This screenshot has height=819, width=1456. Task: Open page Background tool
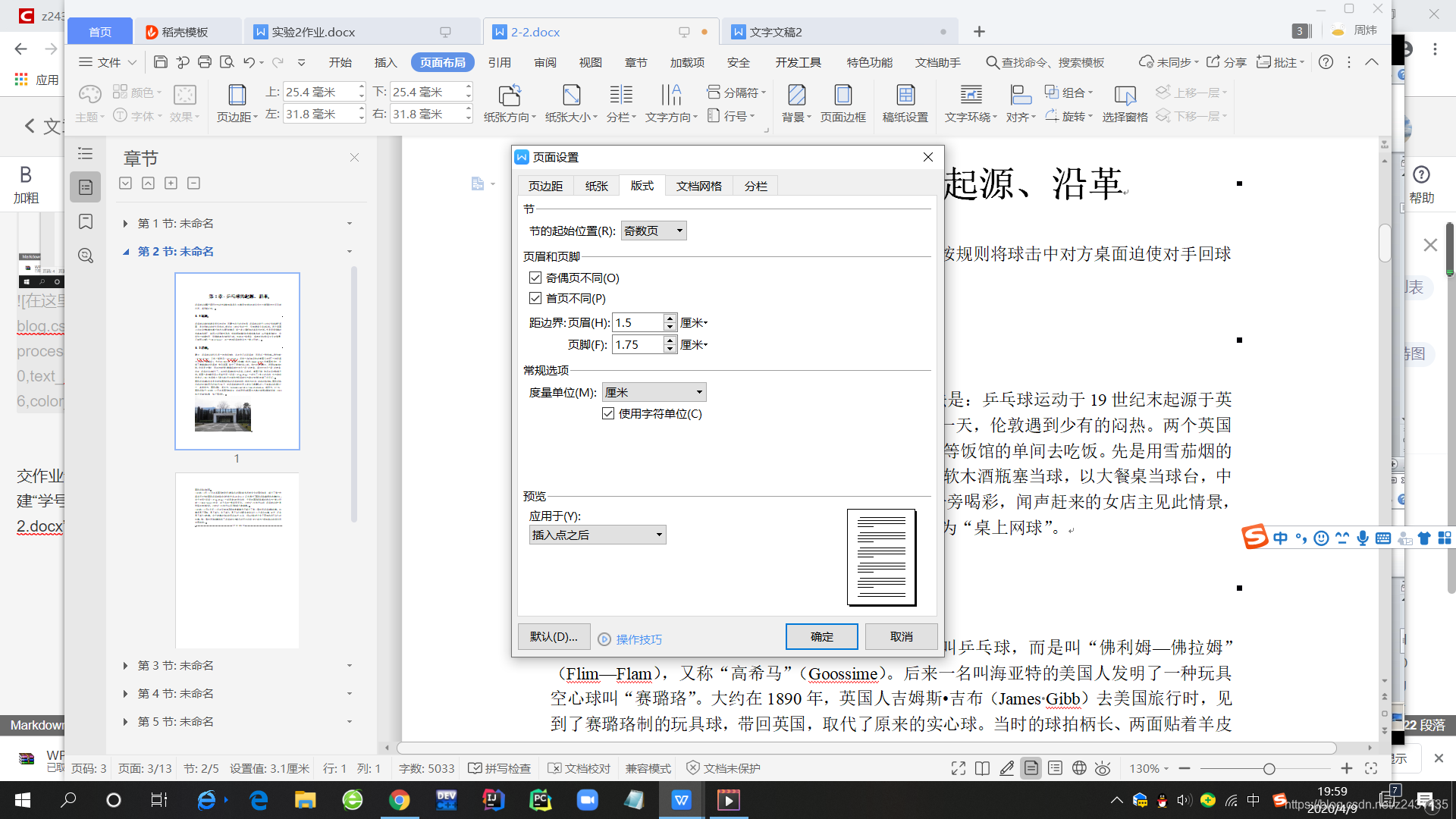(796, 102)
